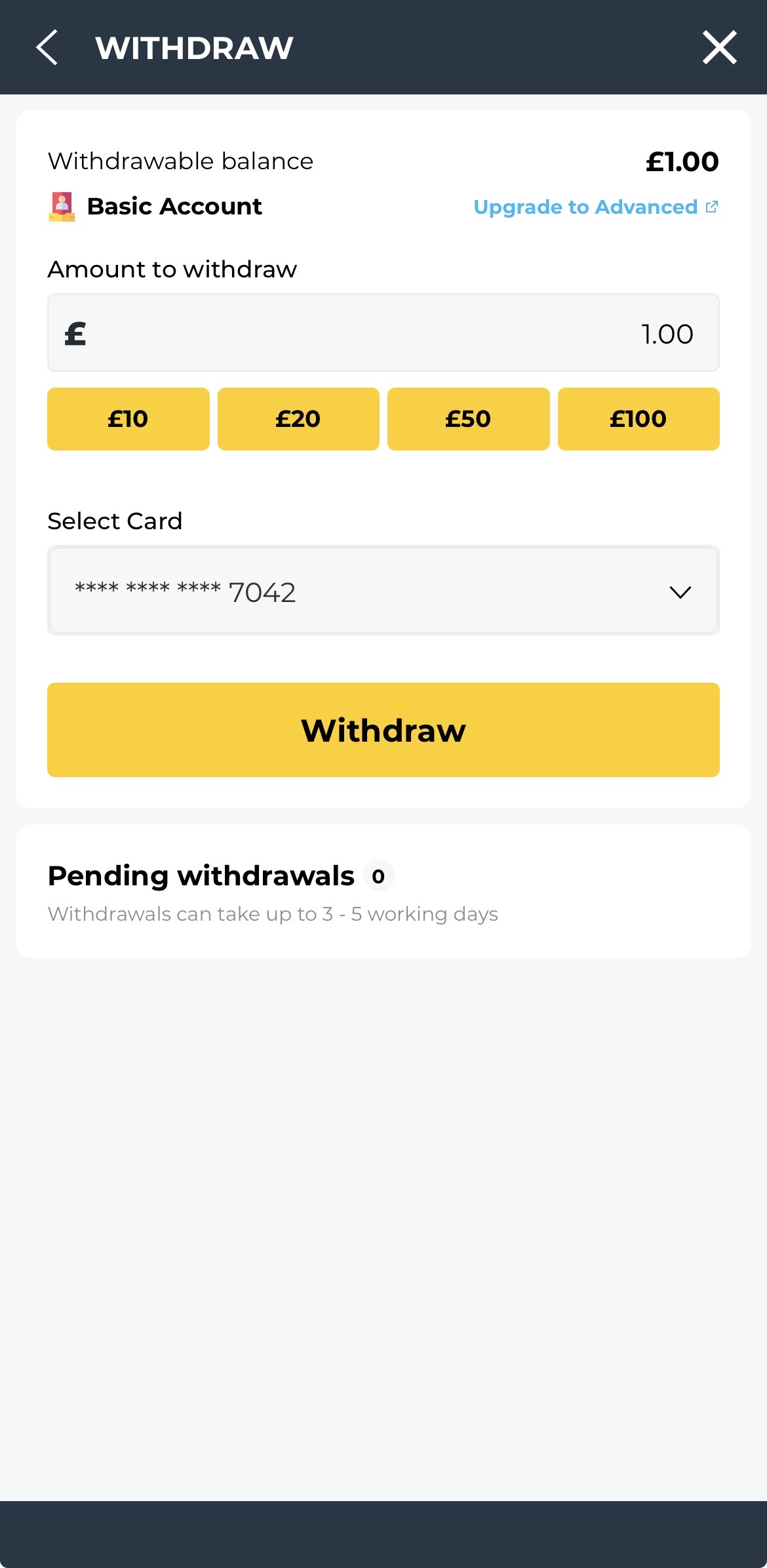The width and height of the screenshot is (767, 1568).
Task: Open the Upgrade to Advanced link
Action: point(585,207)
